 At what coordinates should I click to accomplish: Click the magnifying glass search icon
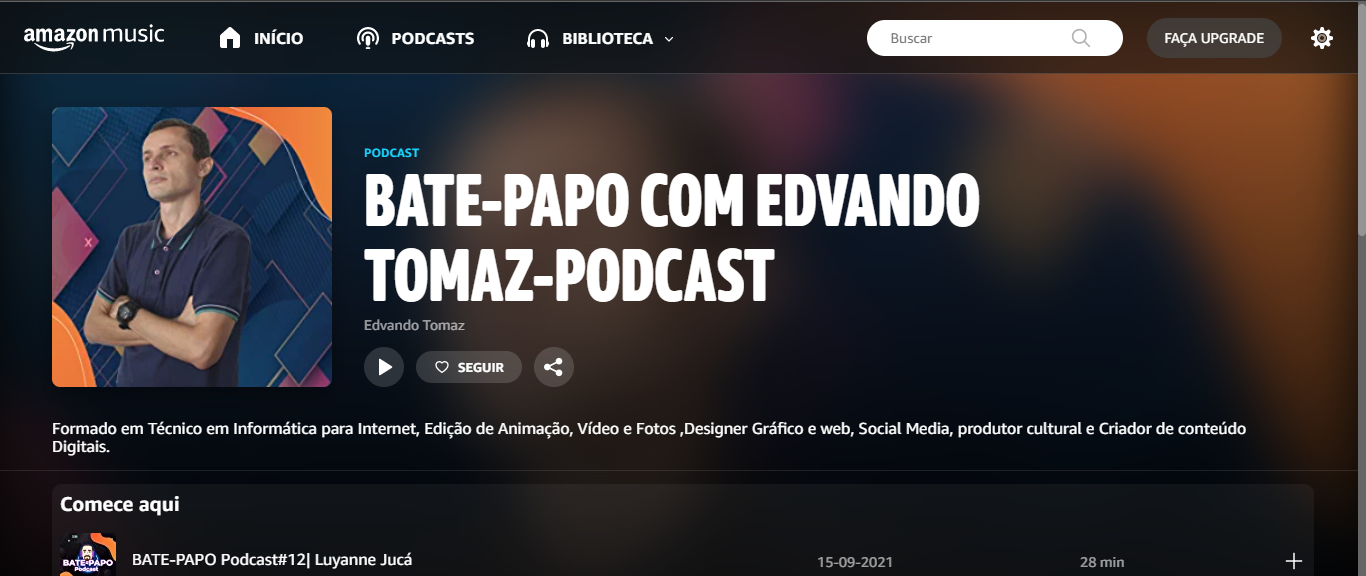[x=1081, y=38]
